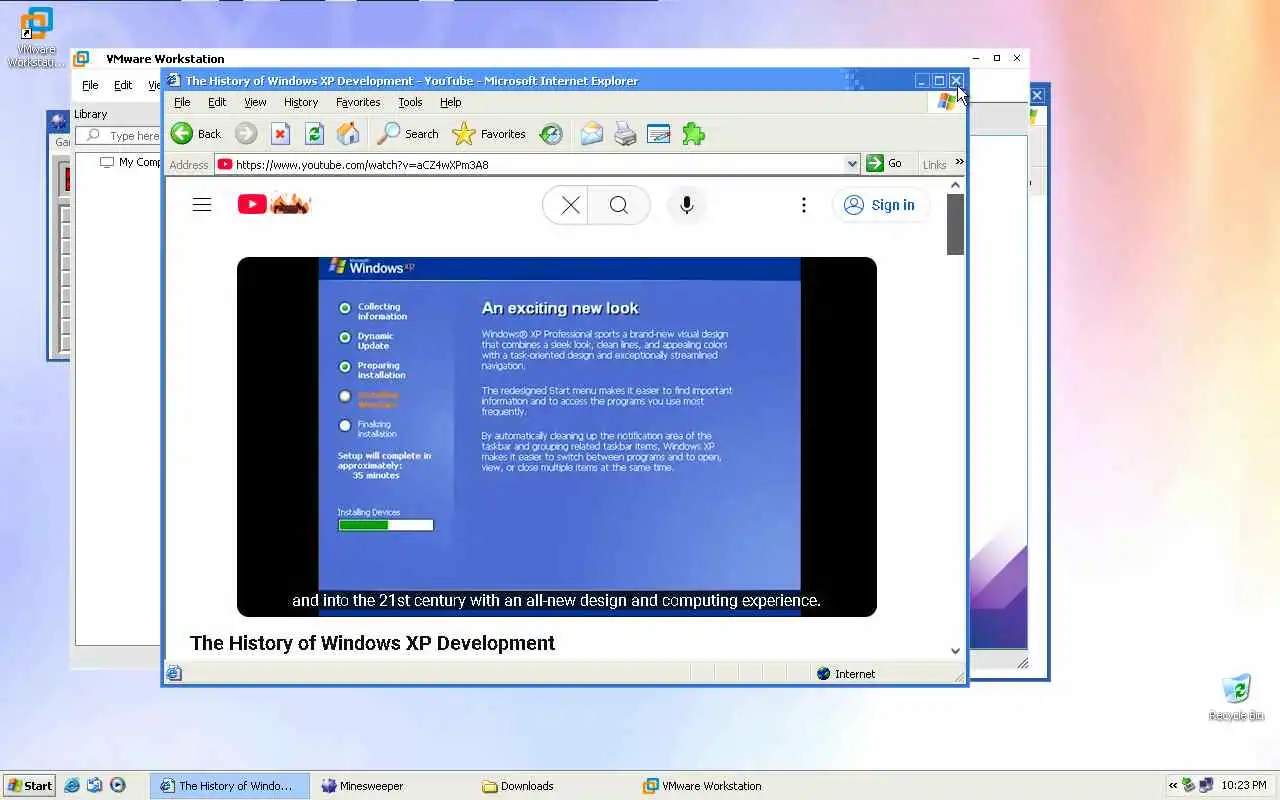Expand hidden tray icons chevron
Image resolution: width=1280 pixels, height=800 pixels.
coord(1173,785)
